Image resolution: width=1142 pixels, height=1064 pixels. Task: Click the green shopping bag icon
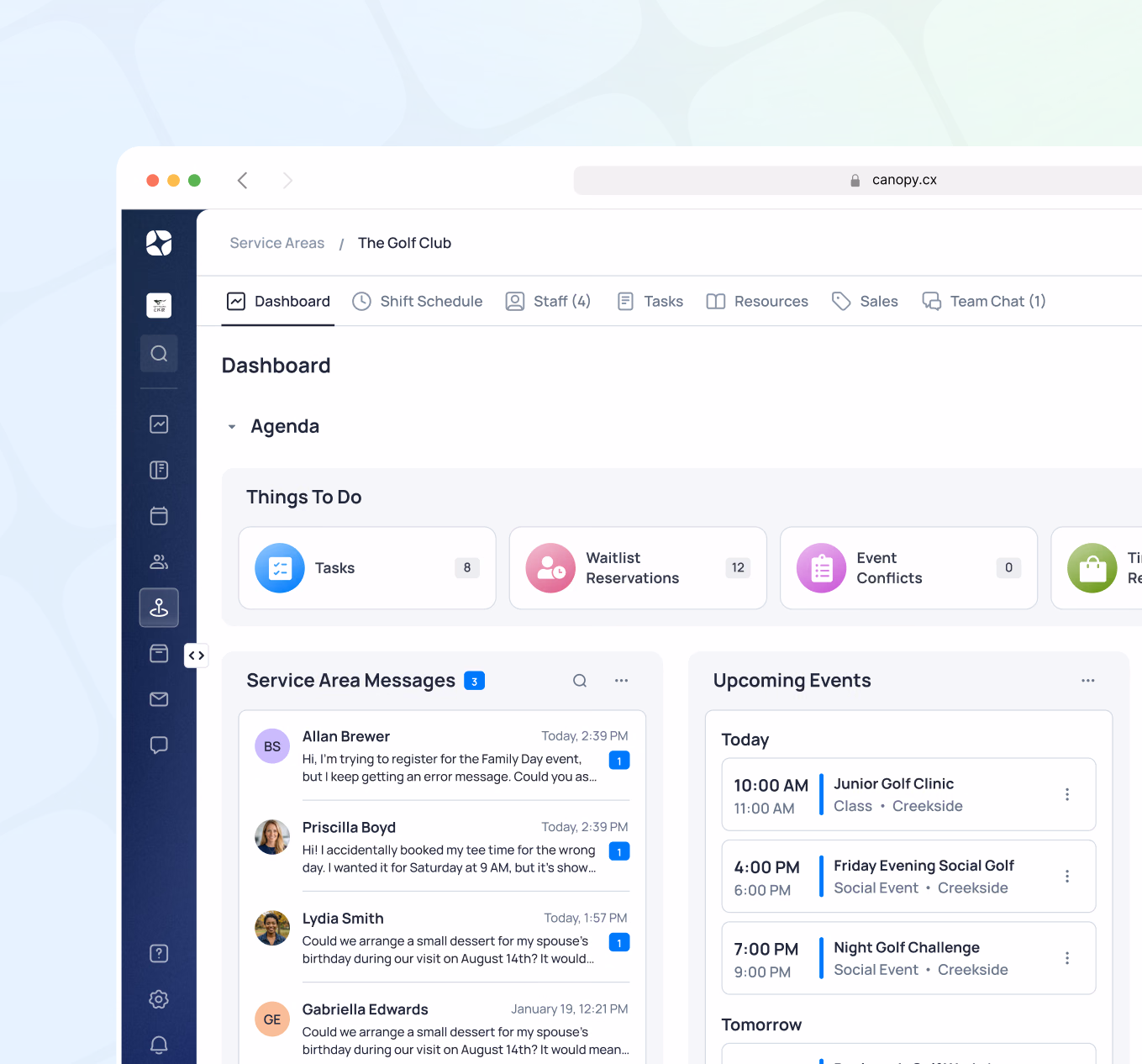pos(1092,568)
